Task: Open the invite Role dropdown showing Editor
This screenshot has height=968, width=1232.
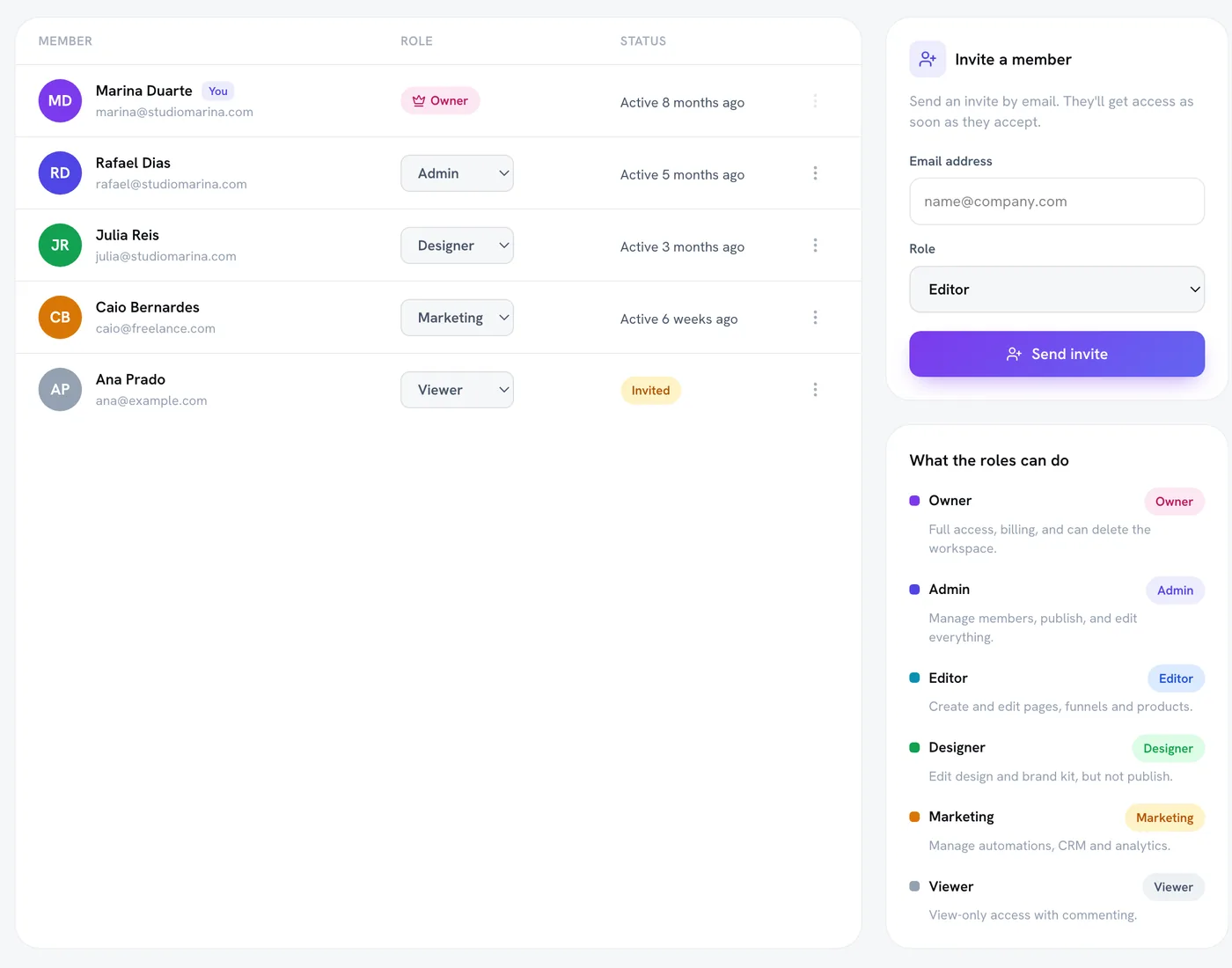Action: 1057,290
